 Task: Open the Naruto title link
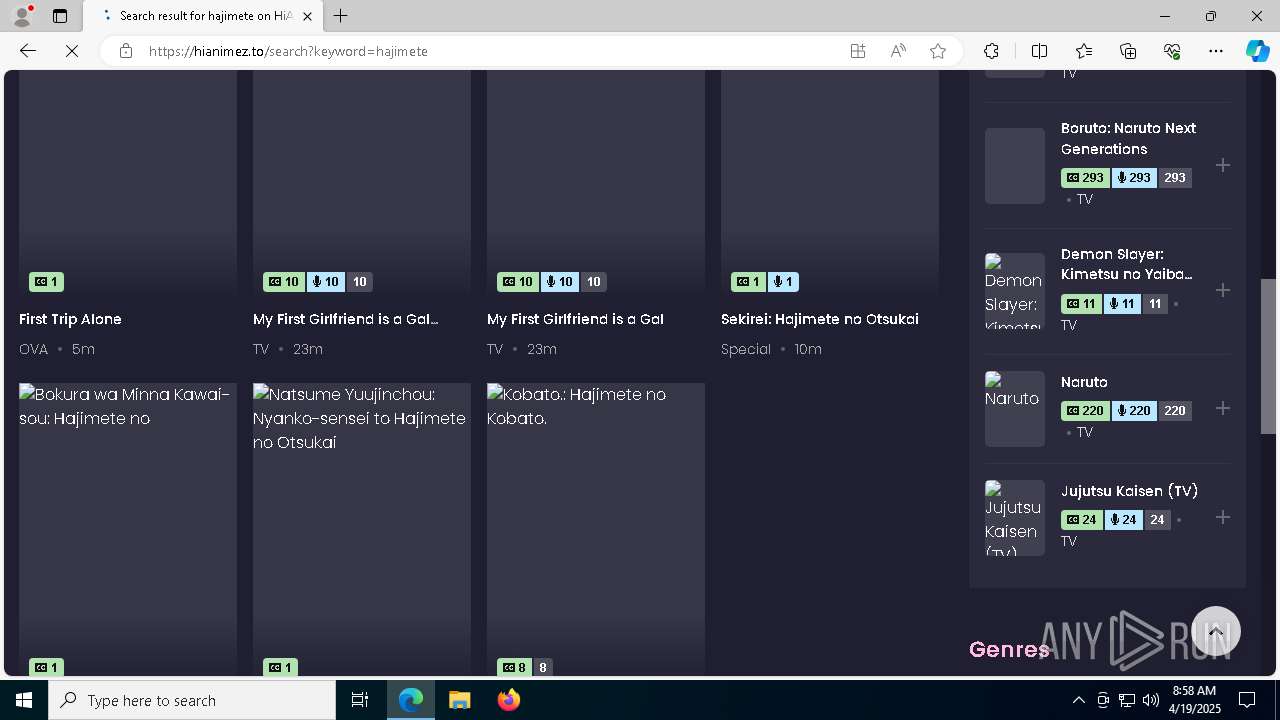[1084, 382]
